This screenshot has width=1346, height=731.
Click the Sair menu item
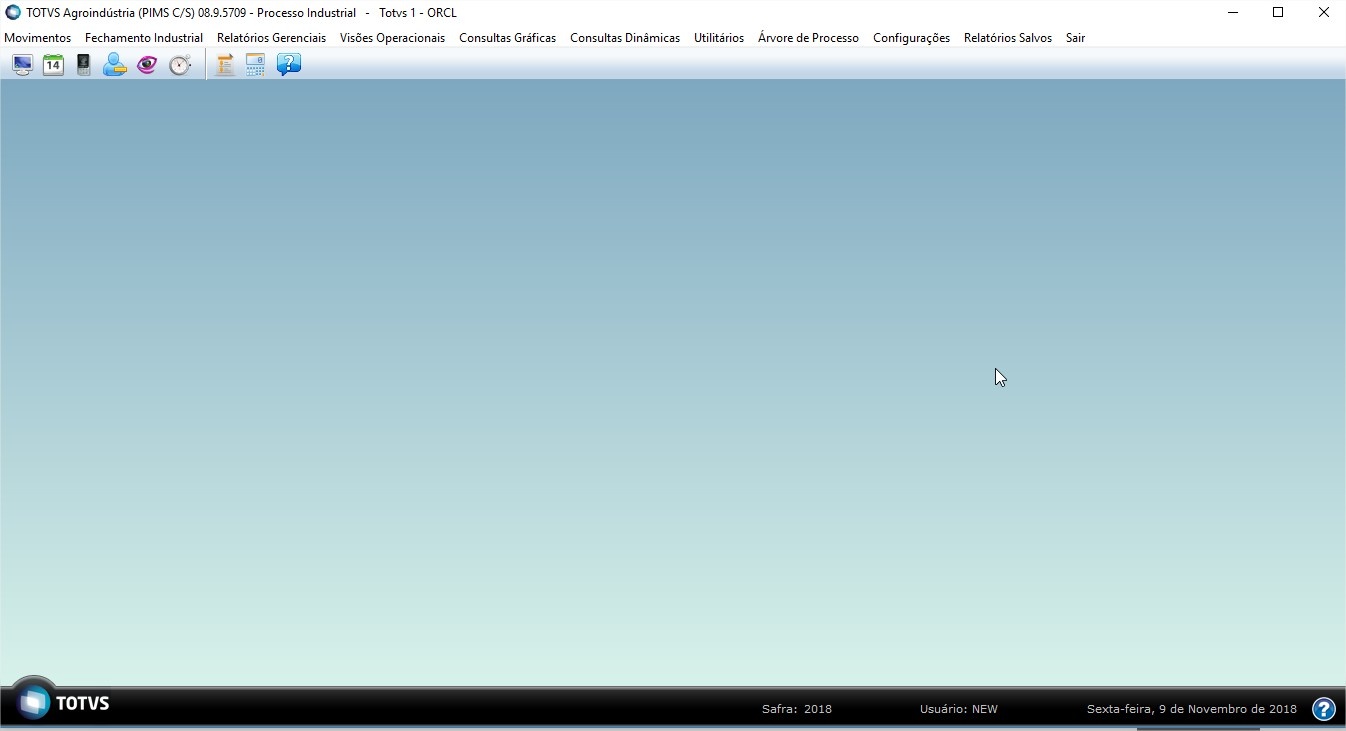[x=1075, y=38]
